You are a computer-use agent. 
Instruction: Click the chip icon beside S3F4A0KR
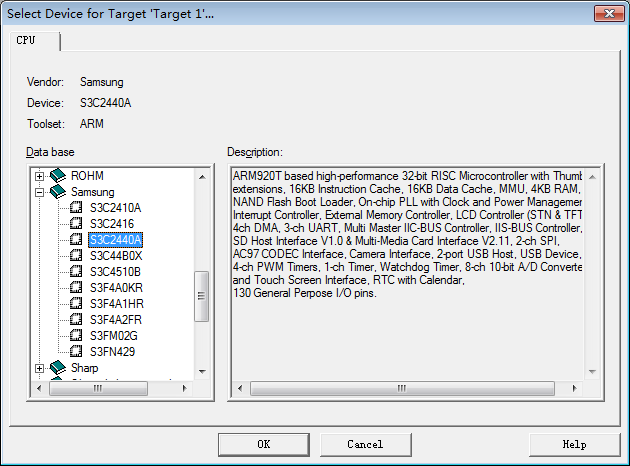click(x=76, y=288)
